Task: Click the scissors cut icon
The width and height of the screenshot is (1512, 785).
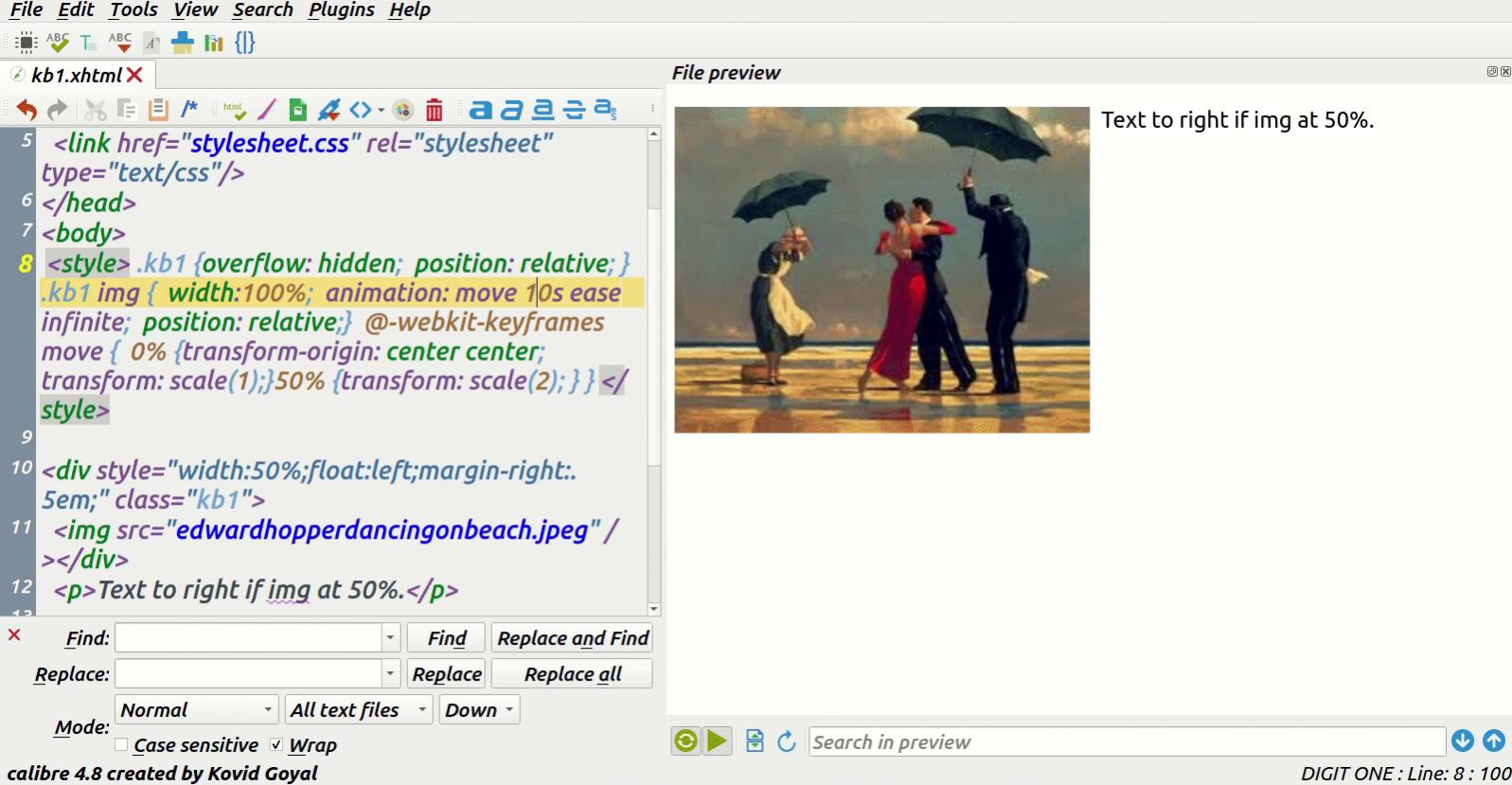Action: (x=96, y=110)
